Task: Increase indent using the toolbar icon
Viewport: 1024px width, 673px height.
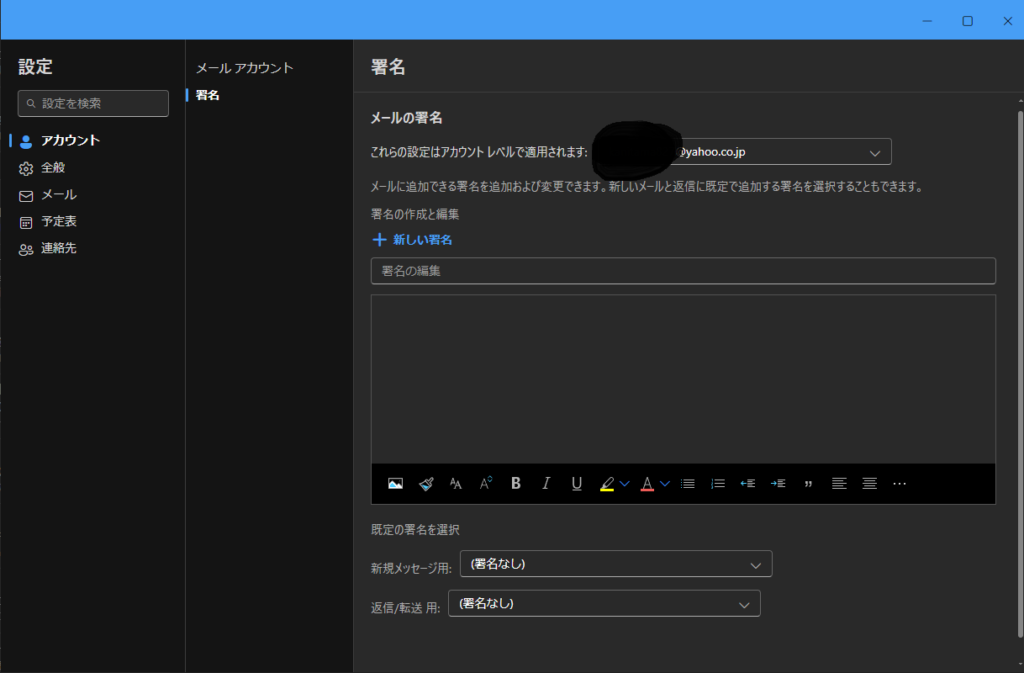Action: tap(778, 484)
